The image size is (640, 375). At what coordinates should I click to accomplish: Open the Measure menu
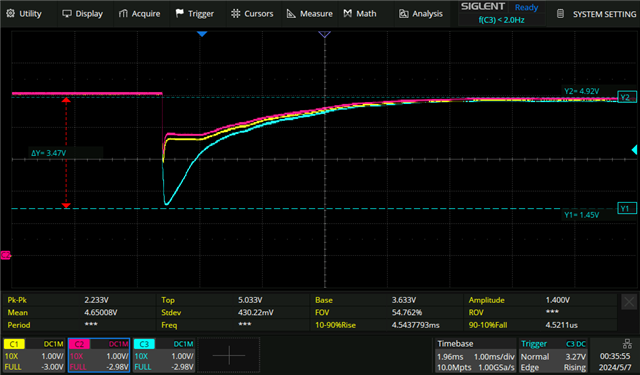pyautogui.click(x=309, y=14)
